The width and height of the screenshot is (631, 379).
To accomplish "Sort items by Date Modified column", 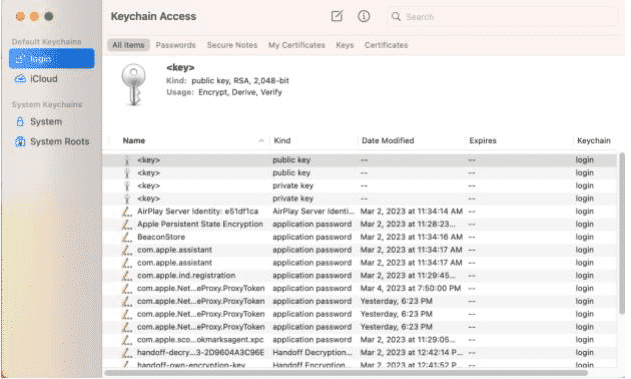I will coord(388,140).
